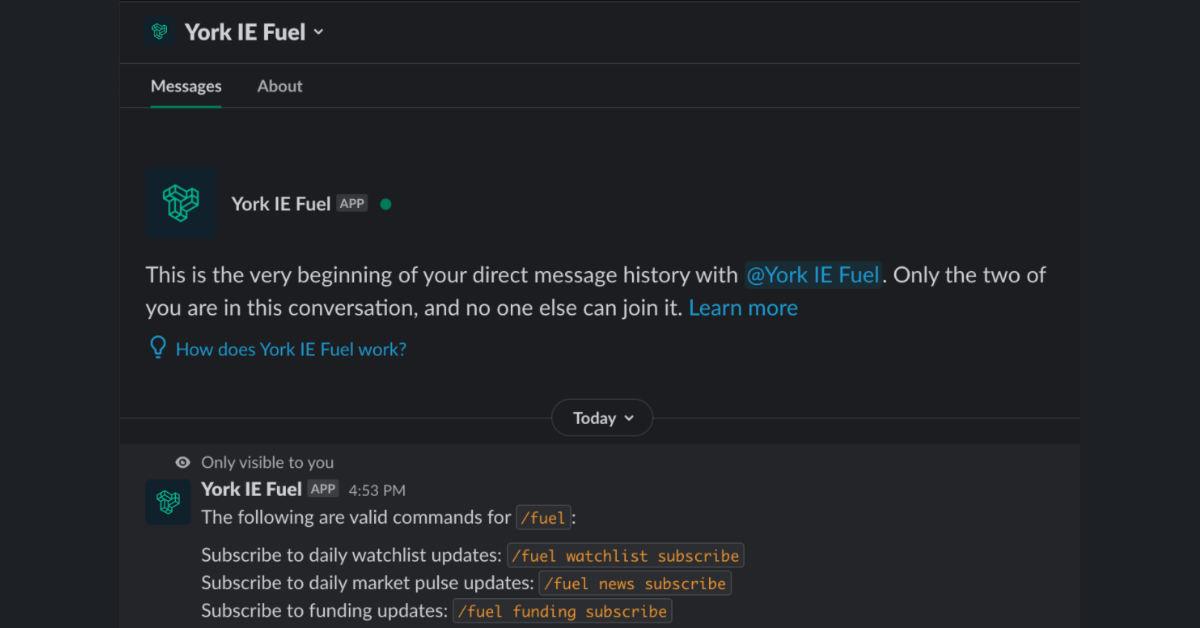The height and width of the screenshot is (628, 1200).
Task: Click the ephemeral message visibility indicator
Action: tap(182, 462)
